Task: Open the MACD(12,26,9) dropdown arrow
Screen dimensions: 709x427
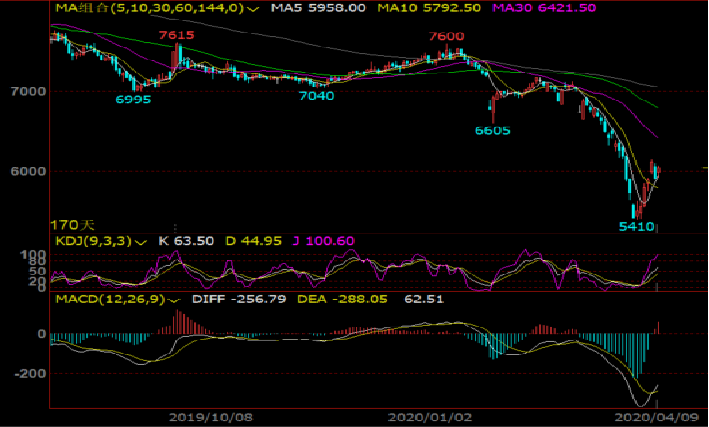Action: click(x=175, y=298)
